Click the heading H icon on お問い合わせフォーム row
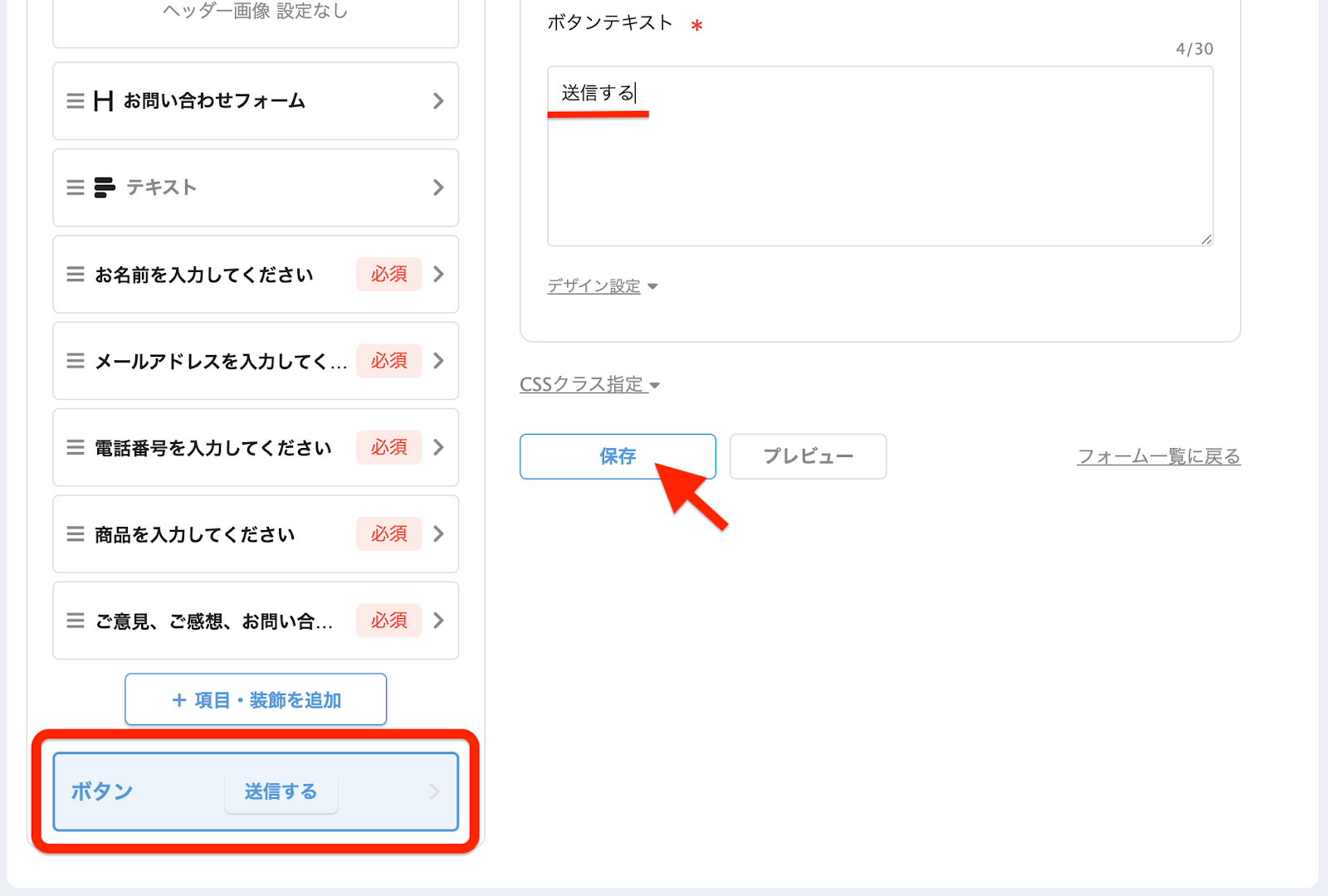1328x896 pixels. tap(104, 101)
